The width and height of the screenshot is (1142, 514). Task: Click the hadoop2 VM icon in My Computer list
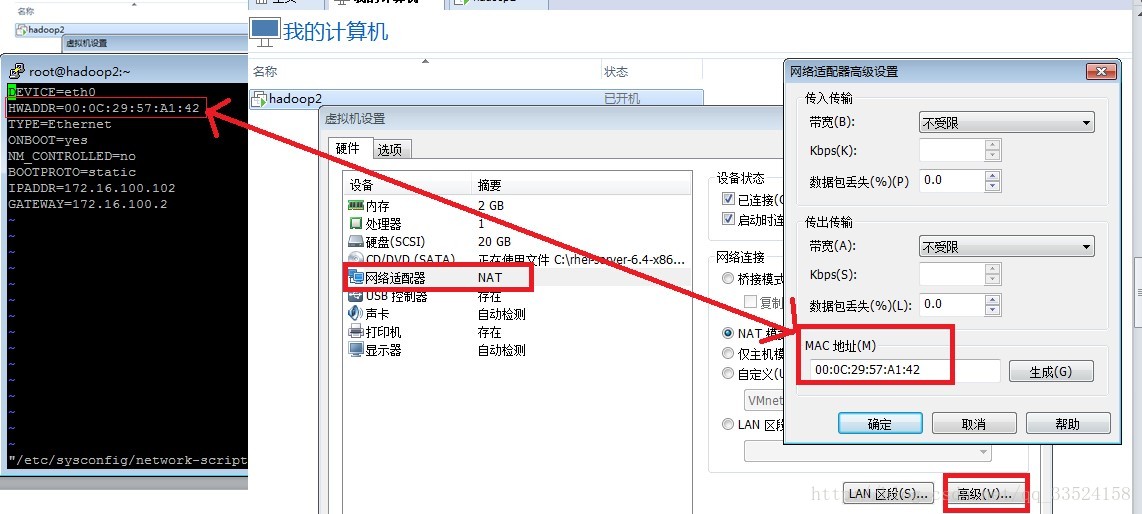(x=259, y=98)
